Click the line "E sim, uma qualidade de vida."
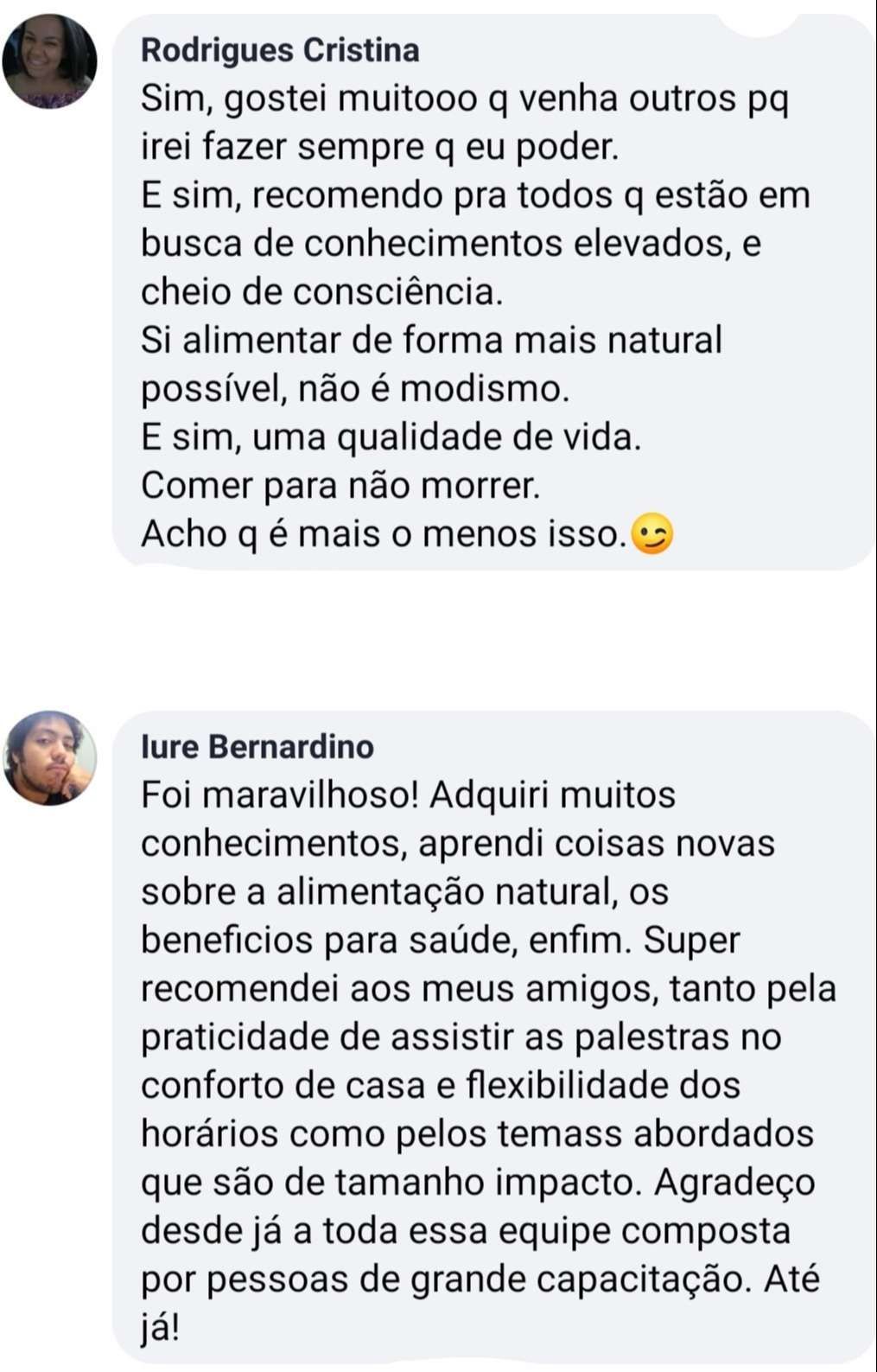 (391, 437)
